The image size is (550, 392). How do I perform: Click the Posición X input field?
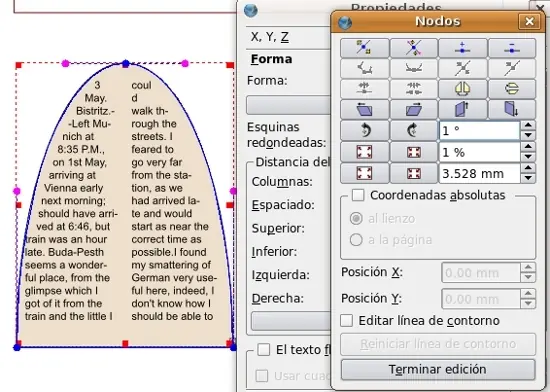(x=481, y=273)
